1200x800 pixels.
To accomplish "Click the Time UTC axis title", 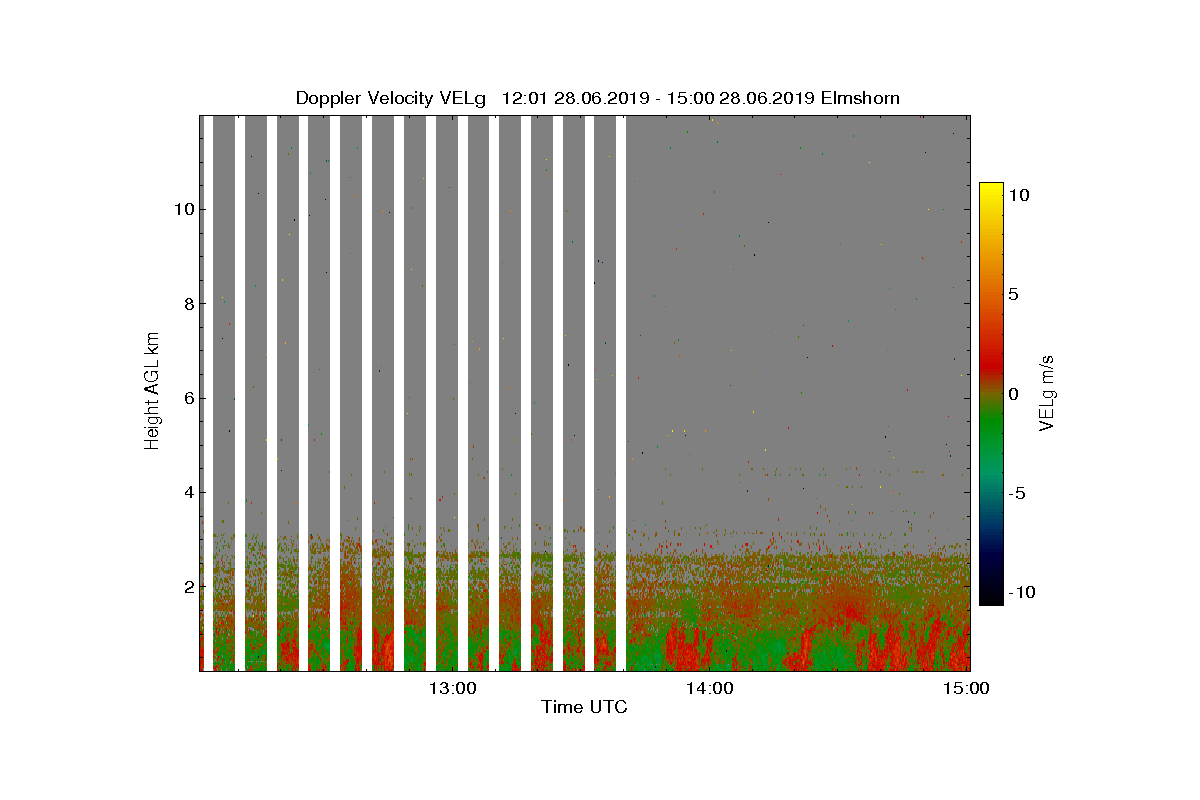I will click(584, 708).
